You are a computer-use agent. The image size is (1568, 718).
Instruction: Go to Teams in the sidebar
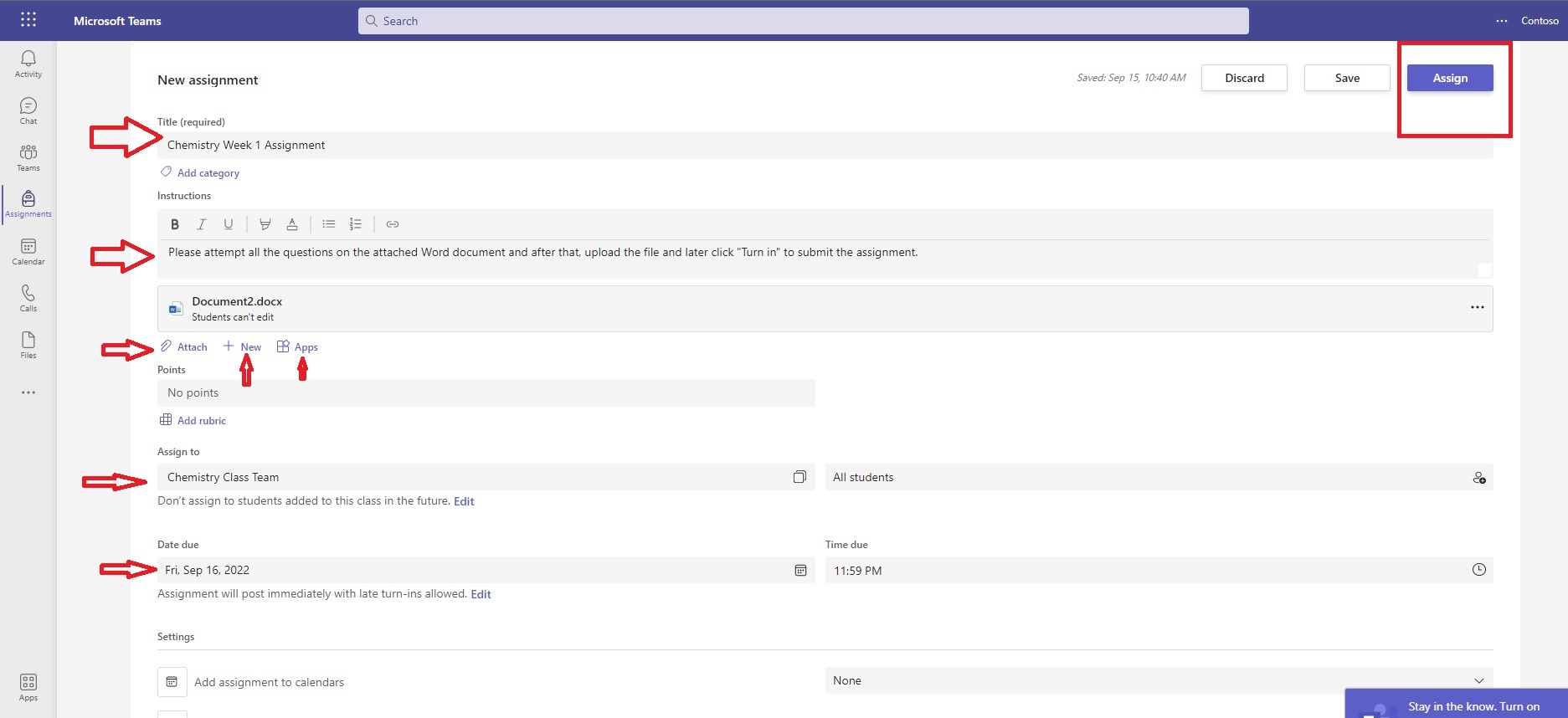point(28,157)
